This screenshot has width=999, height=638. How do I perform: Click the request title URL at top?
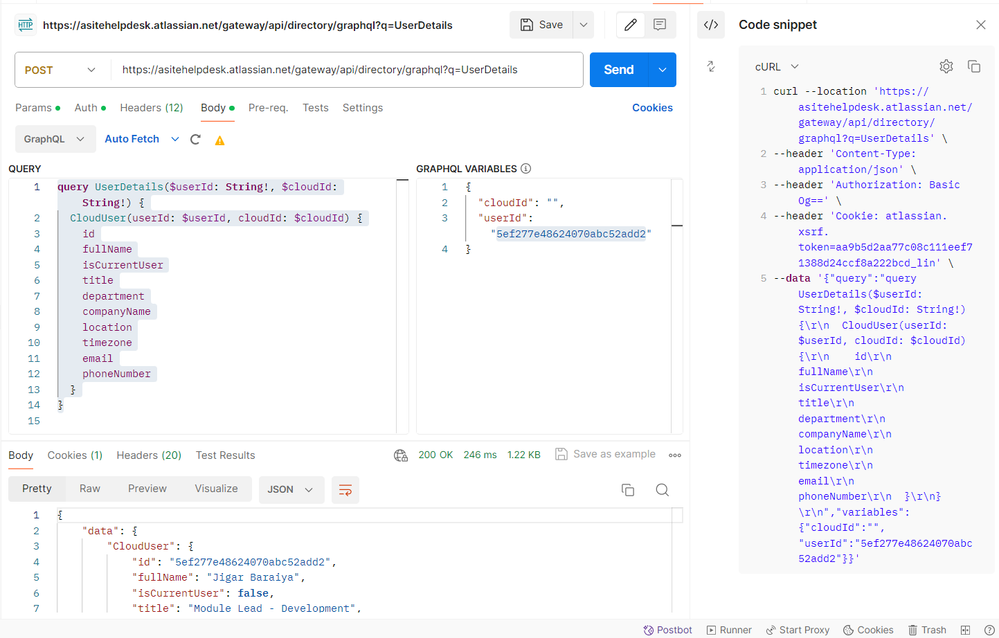point(248,25)
